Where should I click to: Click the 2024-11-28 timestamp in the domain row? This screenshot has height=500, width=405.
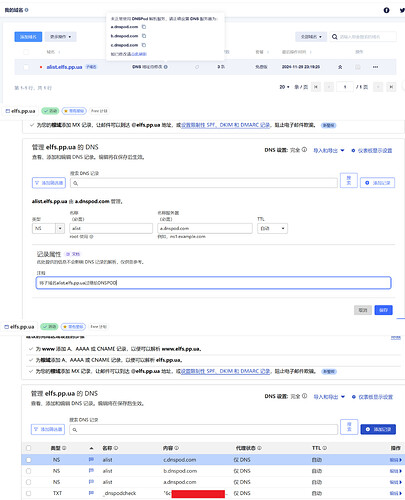tap(301, 67)
